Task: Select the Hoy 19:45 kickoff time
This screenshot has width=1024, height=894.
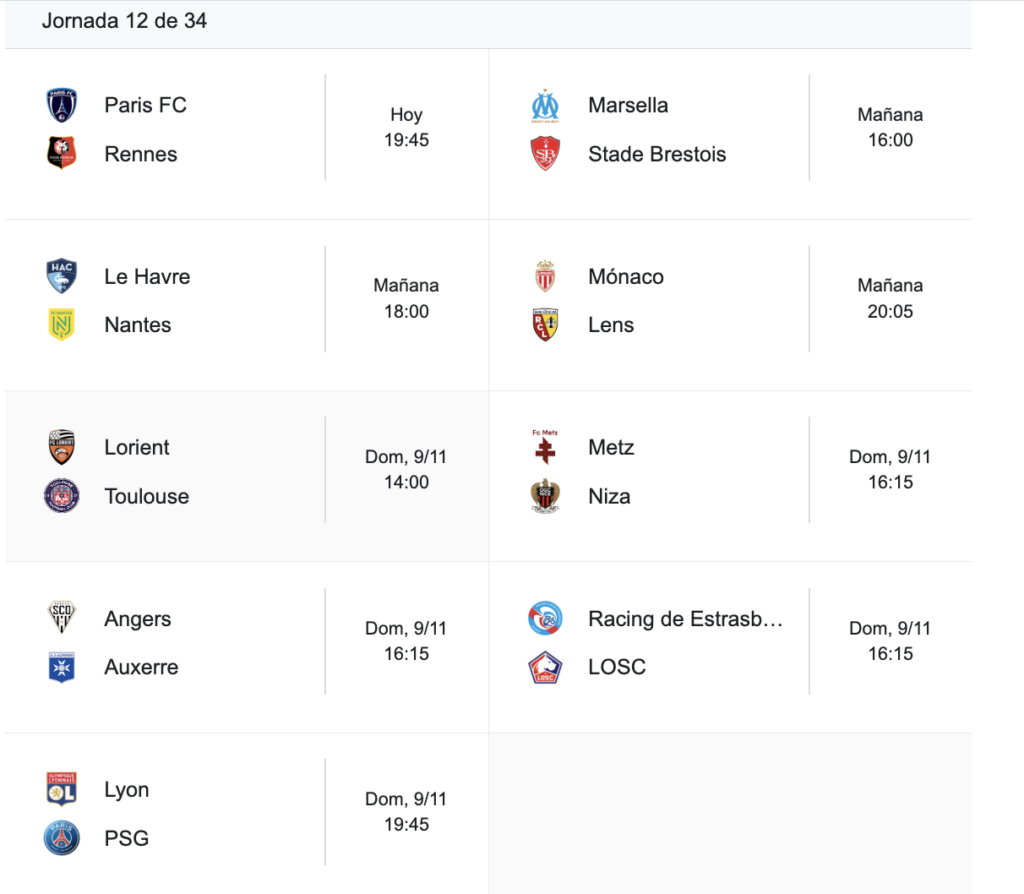Action: (406, 127)
